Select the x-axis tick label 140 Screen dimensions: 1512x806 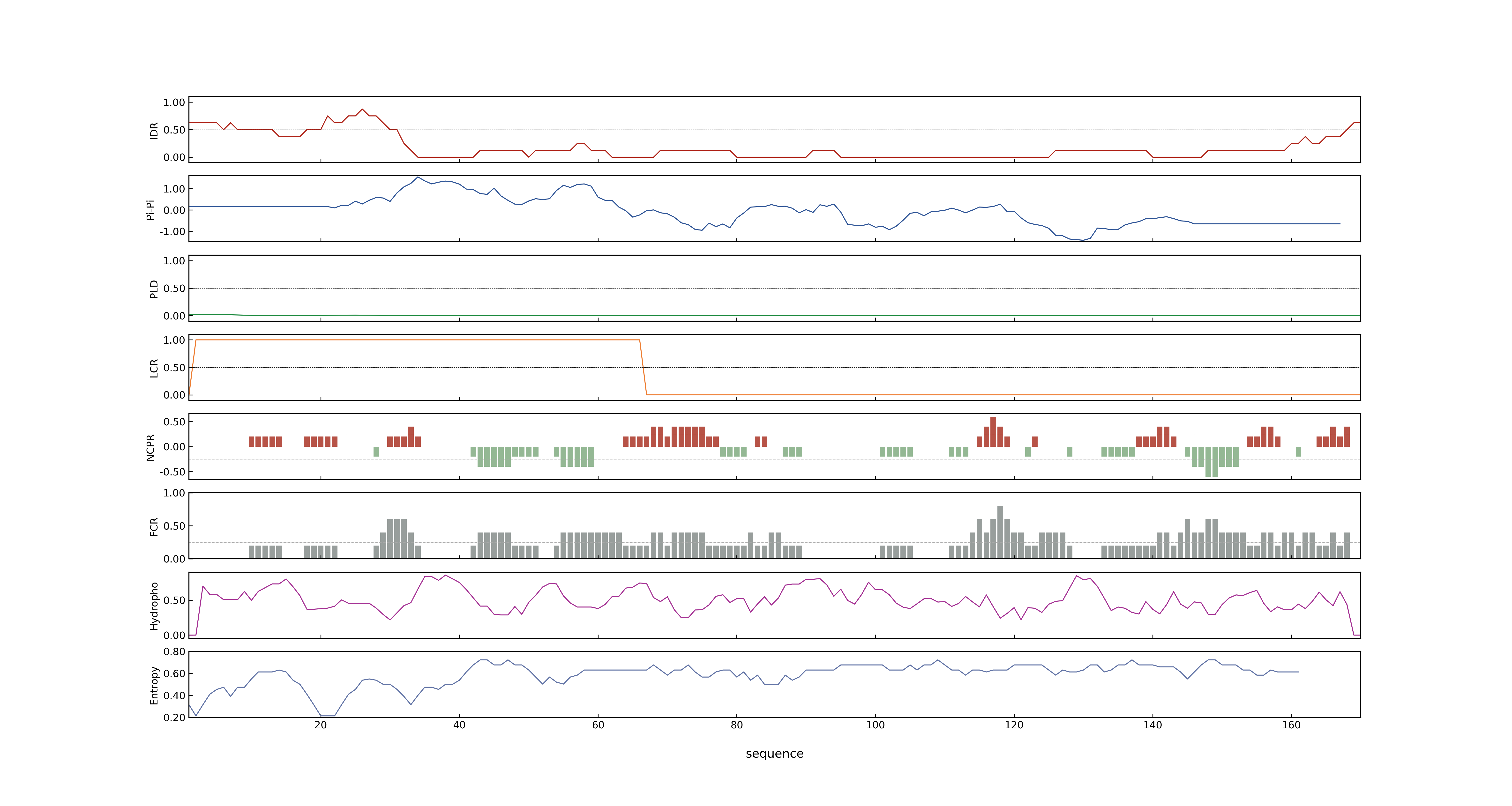[1152, 725]
